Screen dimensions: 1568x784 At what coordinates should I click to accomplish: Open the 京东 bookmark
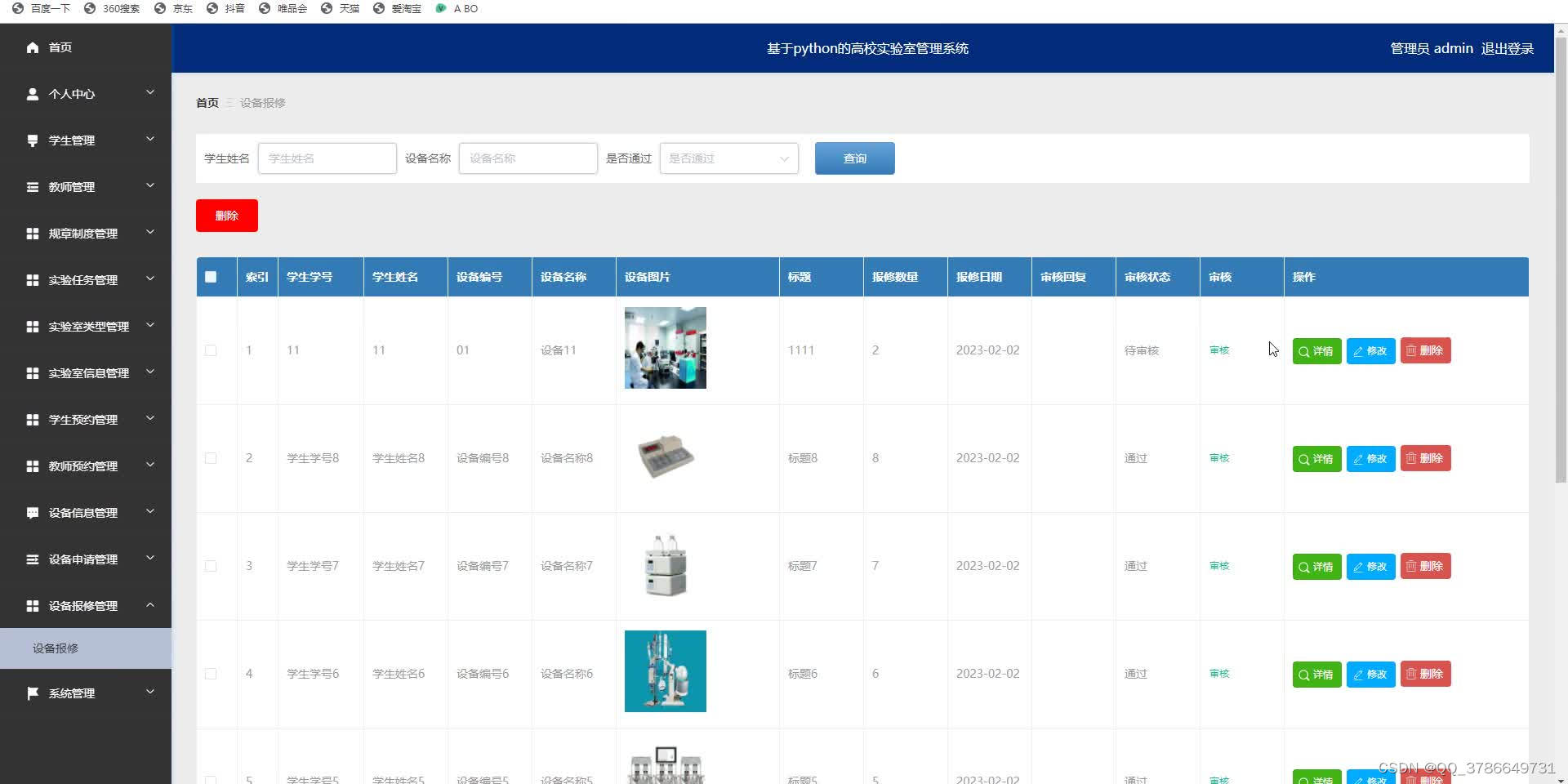click(173, 8)
